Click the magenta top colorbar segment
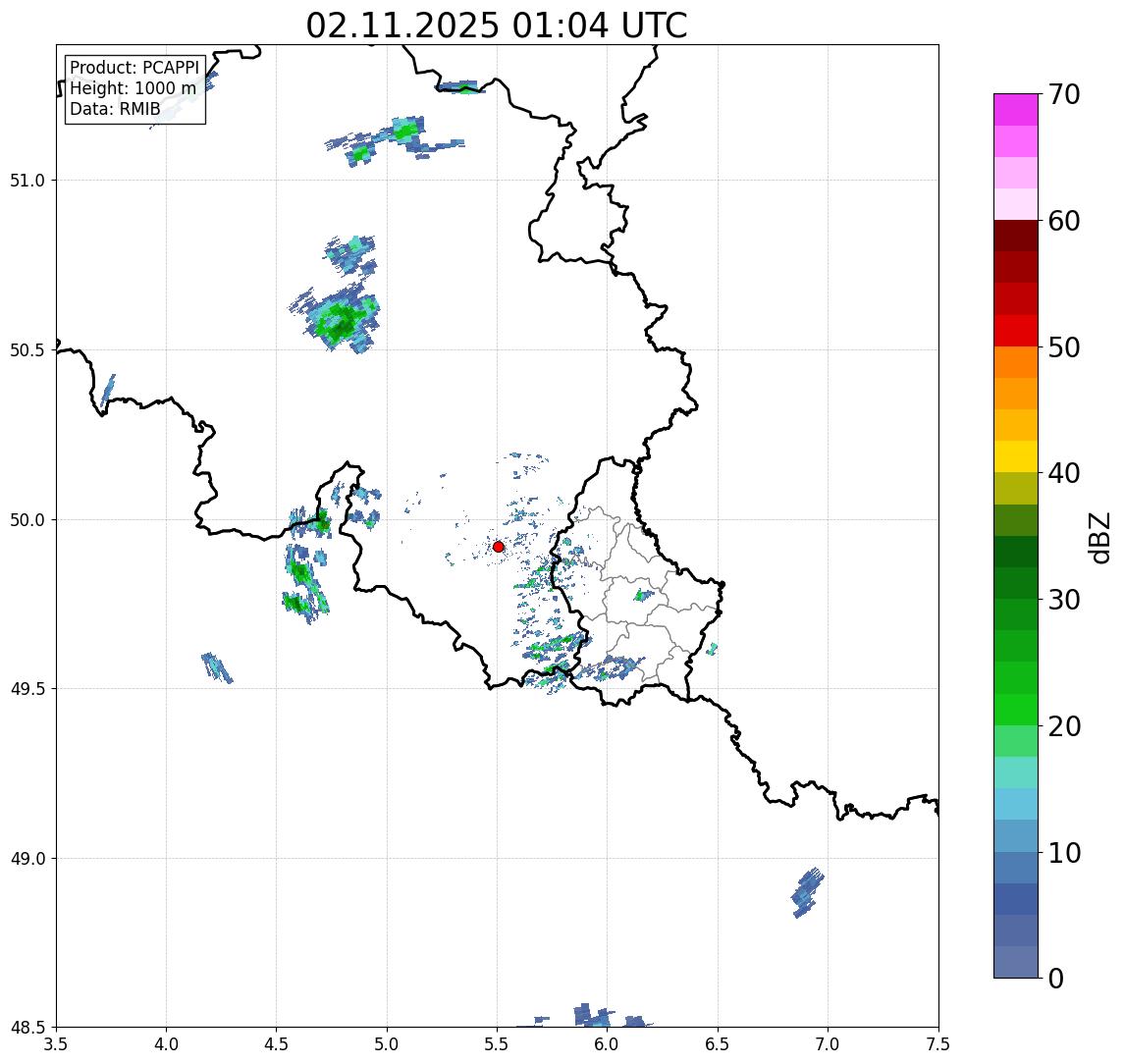The image size is (1124, 1064). (1016, 110)
